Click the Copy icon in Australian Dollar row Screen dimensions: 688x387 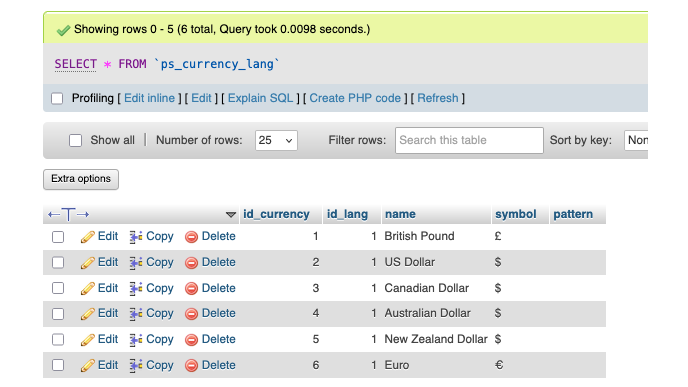[136, 314]
